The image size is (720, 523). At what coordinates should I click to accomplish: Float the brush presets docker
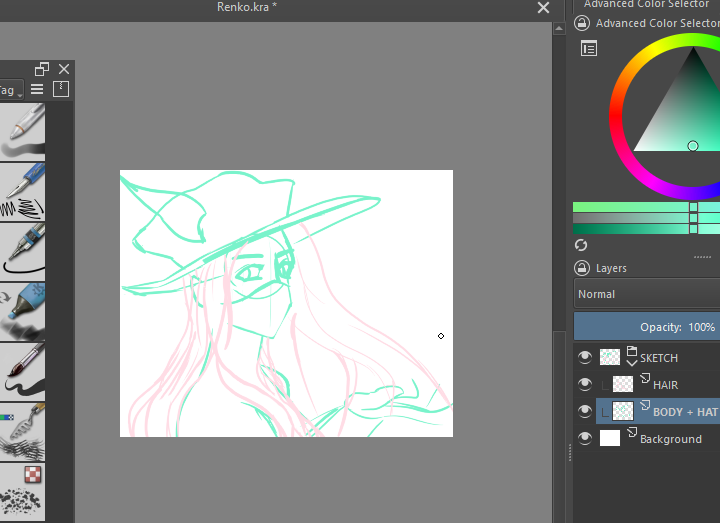point(42,69)
